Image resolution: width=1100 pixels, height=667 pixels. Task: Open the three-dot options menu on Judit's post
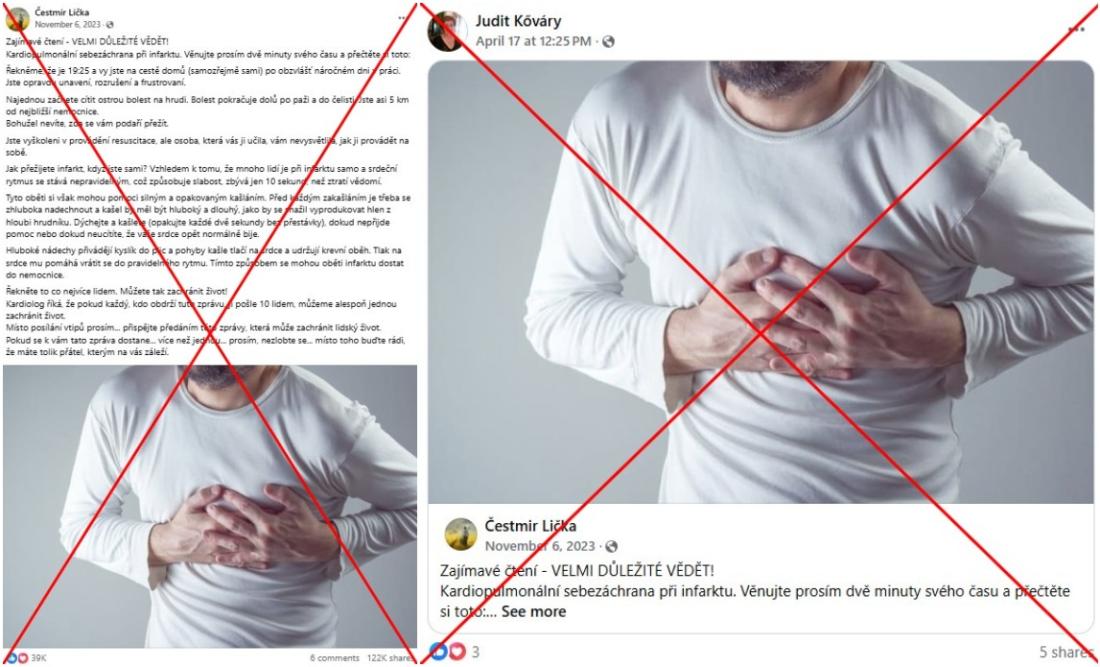pyautogui.click(x=1075, y=29)
